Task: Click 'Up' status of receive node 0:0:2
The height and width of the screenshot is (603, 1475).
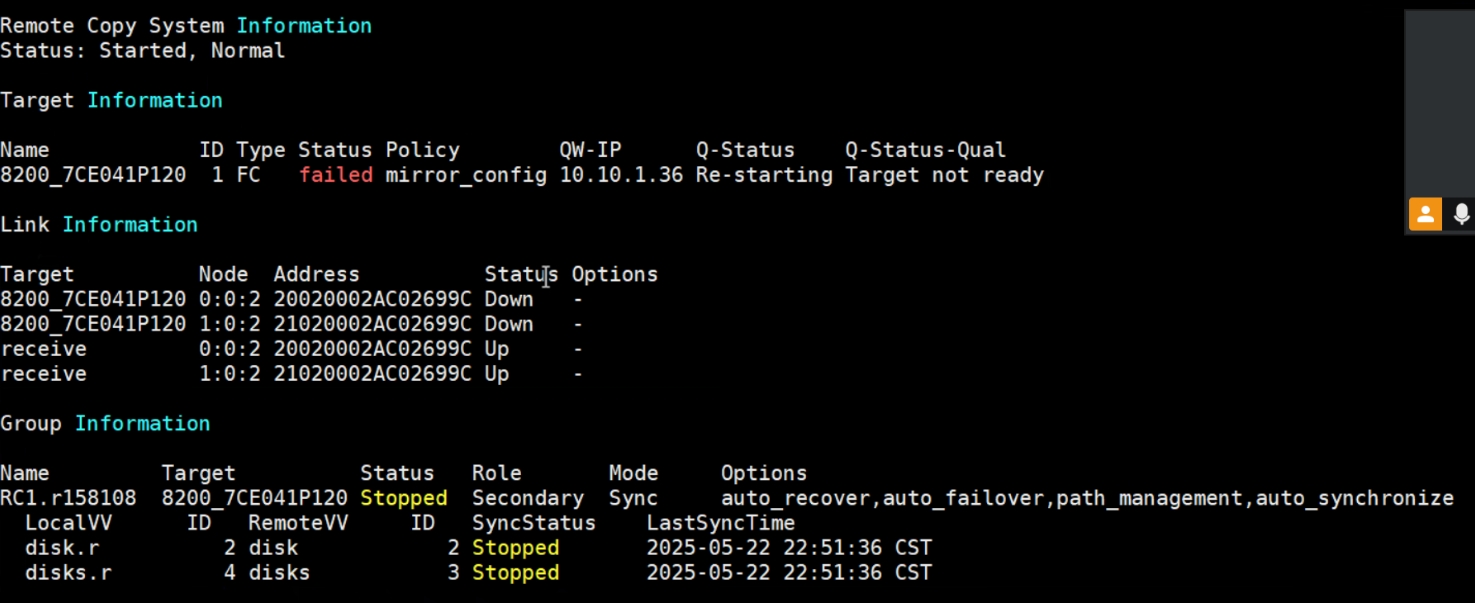Action: point(497,349)
